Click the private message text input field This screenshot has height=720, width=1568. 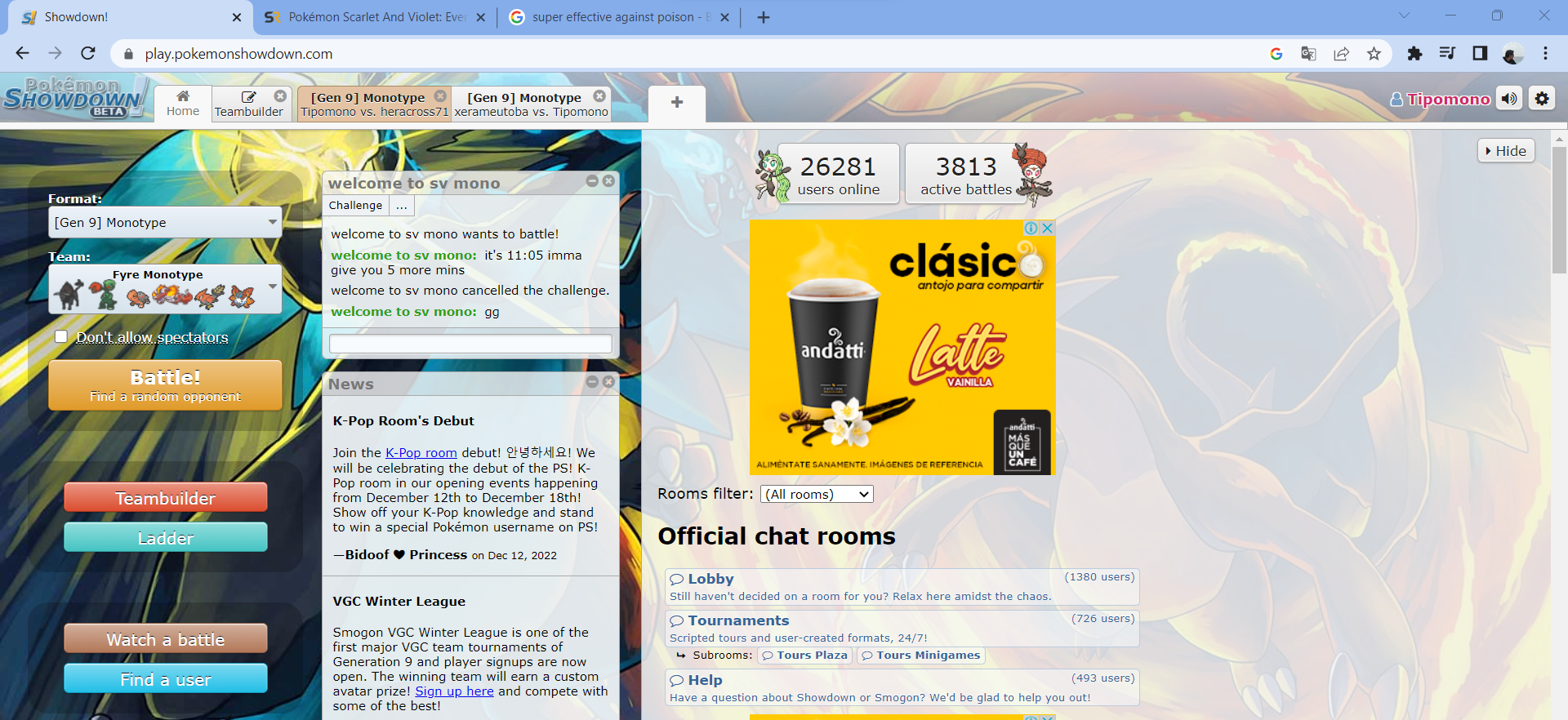click(x=470, y=344)
